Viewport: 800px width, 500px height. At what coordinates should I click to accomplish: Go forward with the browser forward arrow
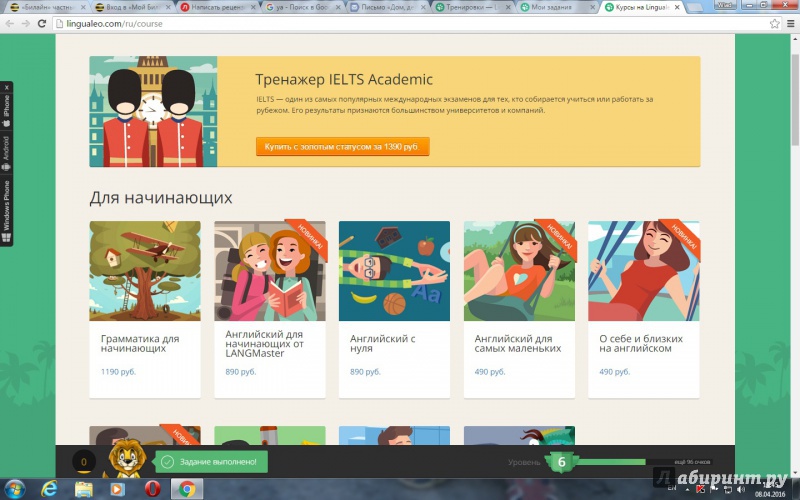point(26,23)
